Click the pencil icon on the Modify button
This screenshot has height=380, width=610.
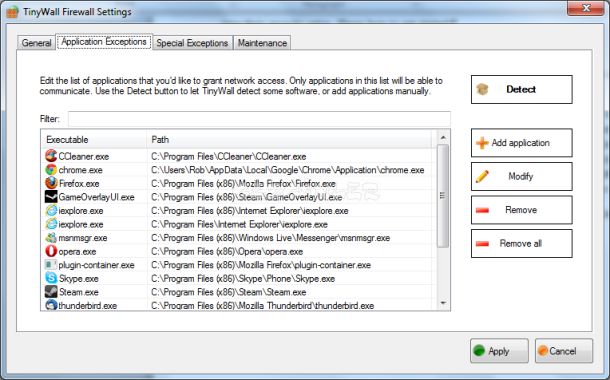click(x=482, y=177)
